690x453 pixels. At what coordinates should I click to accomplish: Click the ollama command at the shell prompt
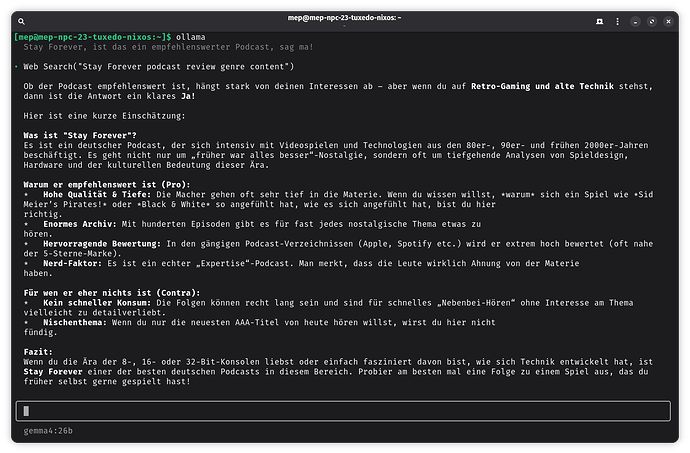191,37
